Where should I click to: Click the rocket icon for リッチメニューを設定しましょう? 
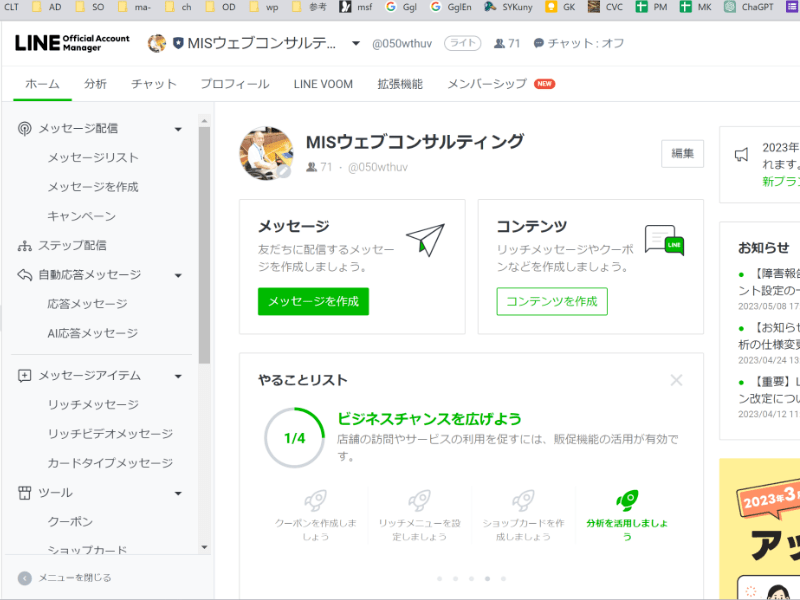pyautogui.click(x=420, y=499)
